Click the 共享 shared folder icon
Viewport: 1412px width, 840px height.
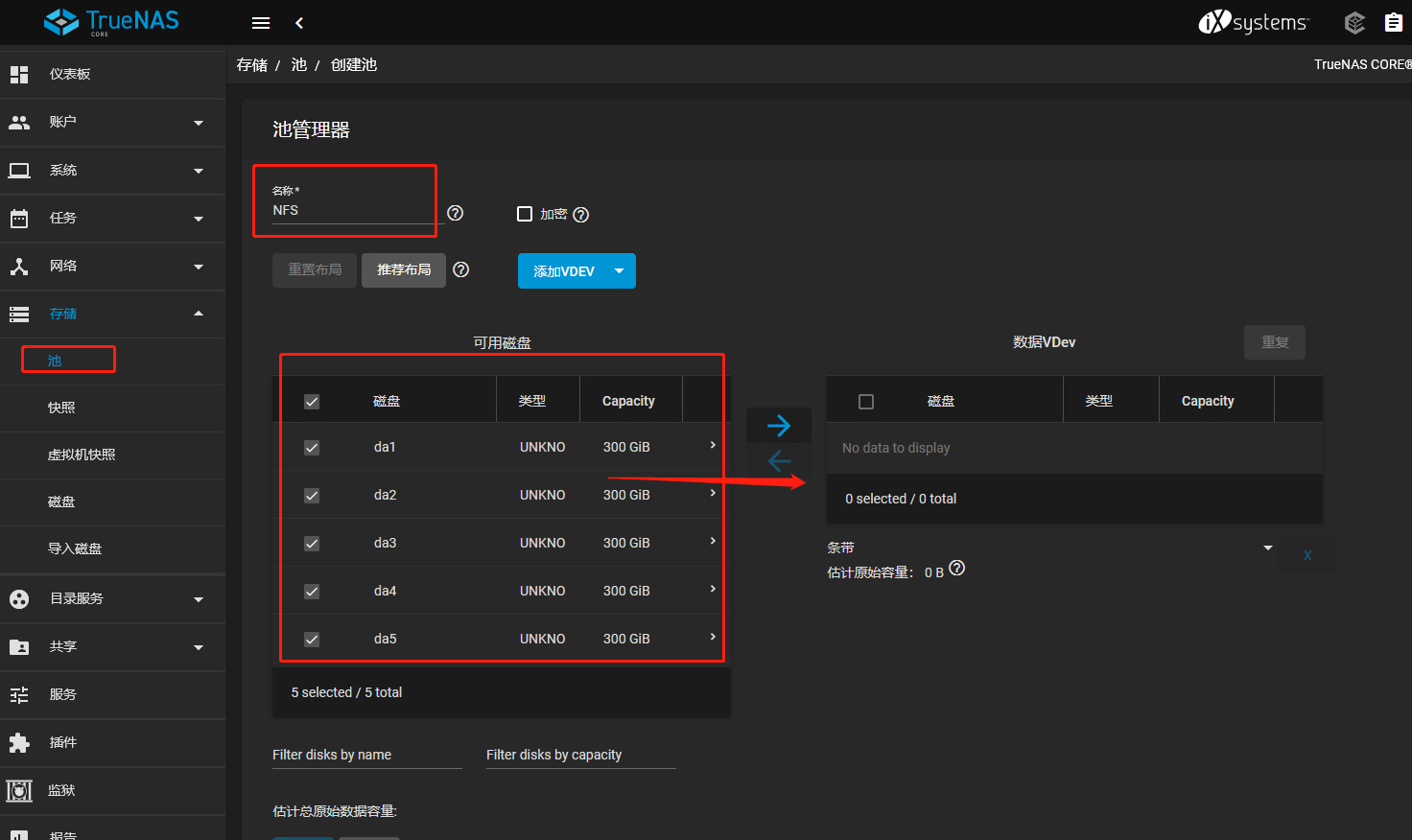tap(19, 646)
